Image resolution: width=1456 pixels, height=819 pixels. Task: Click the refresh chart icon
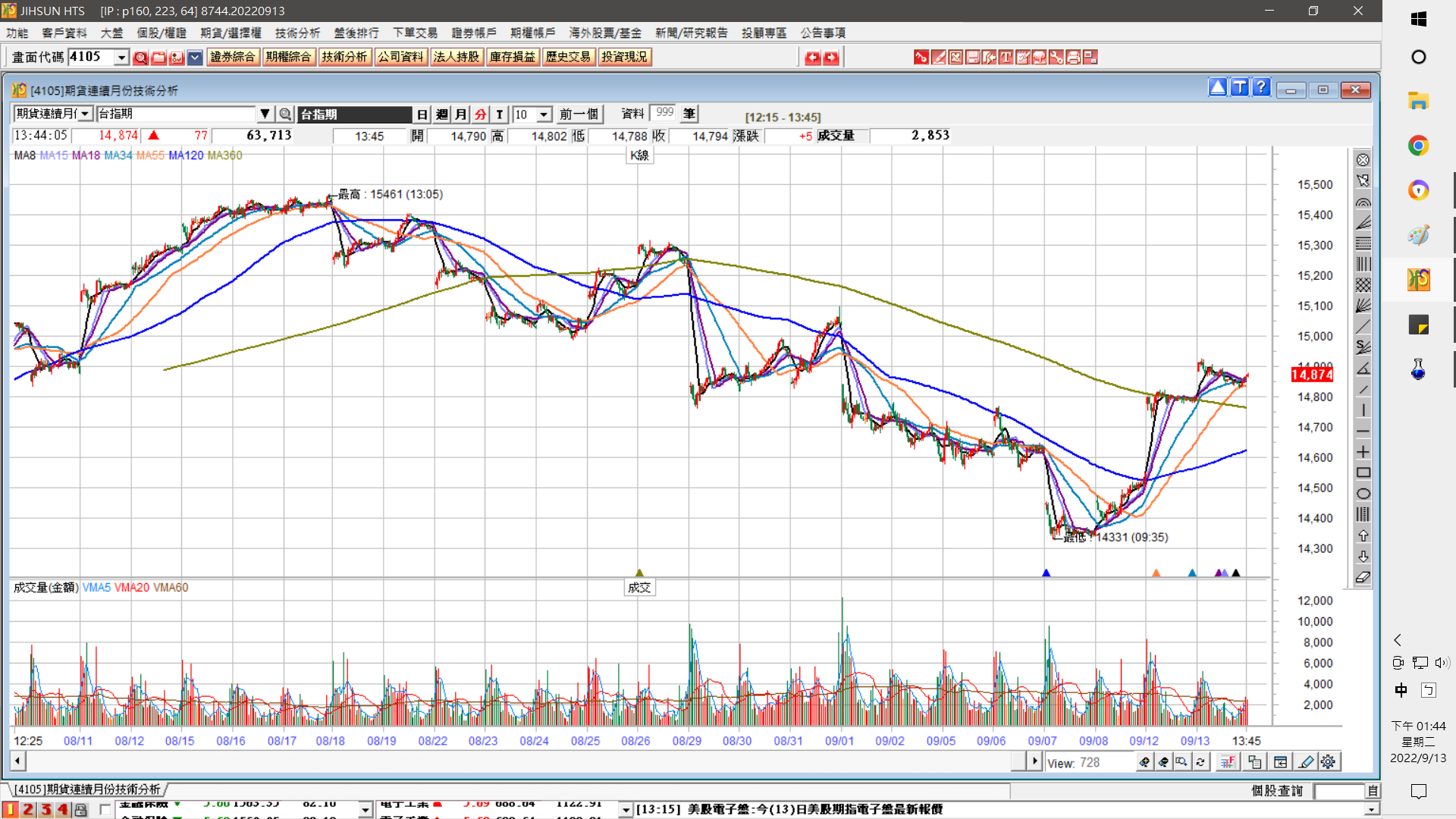[1200, 762]
